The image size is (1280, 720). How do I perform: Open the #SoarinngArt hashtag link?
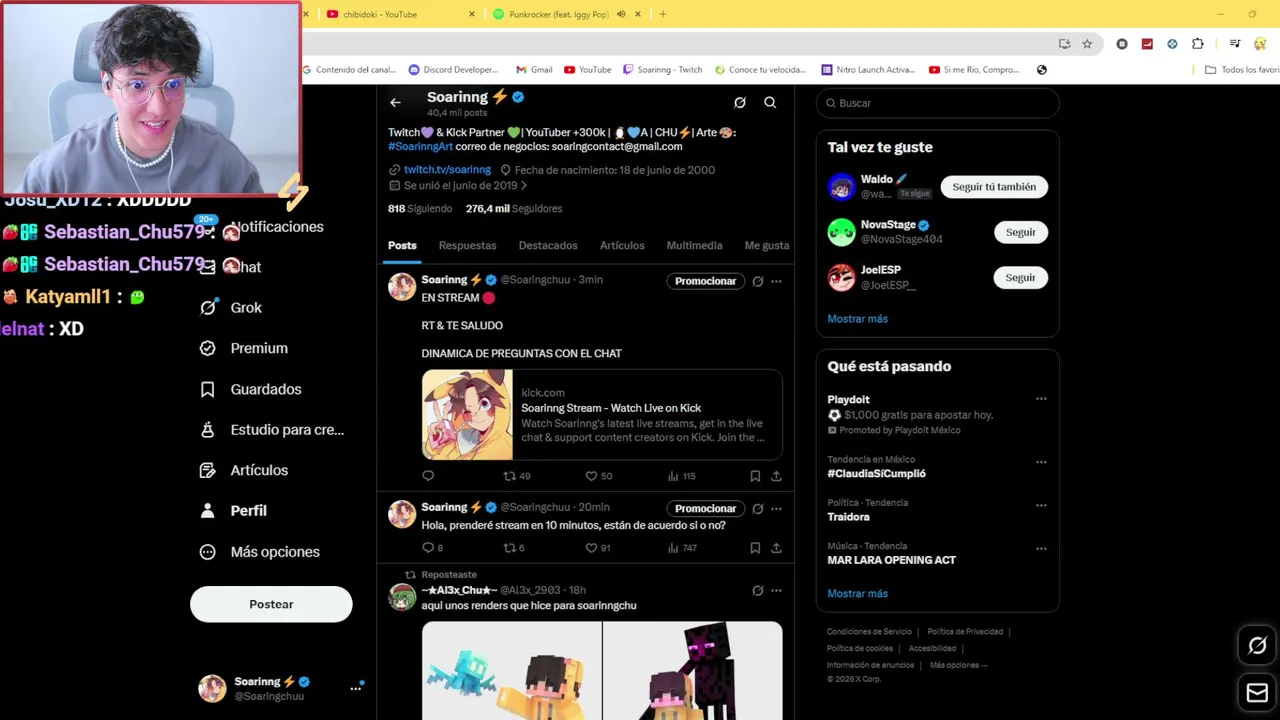coord(420,146)
